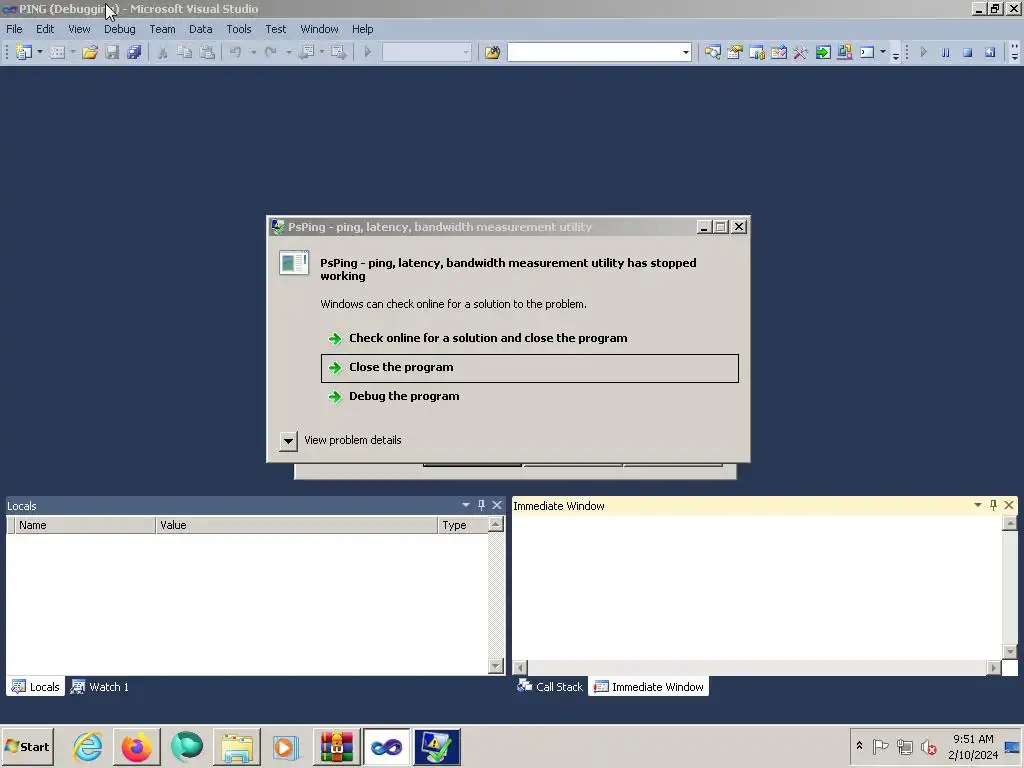Open the Data menu
This screenshot has height=768, width=1024.
tap(200, 29)
